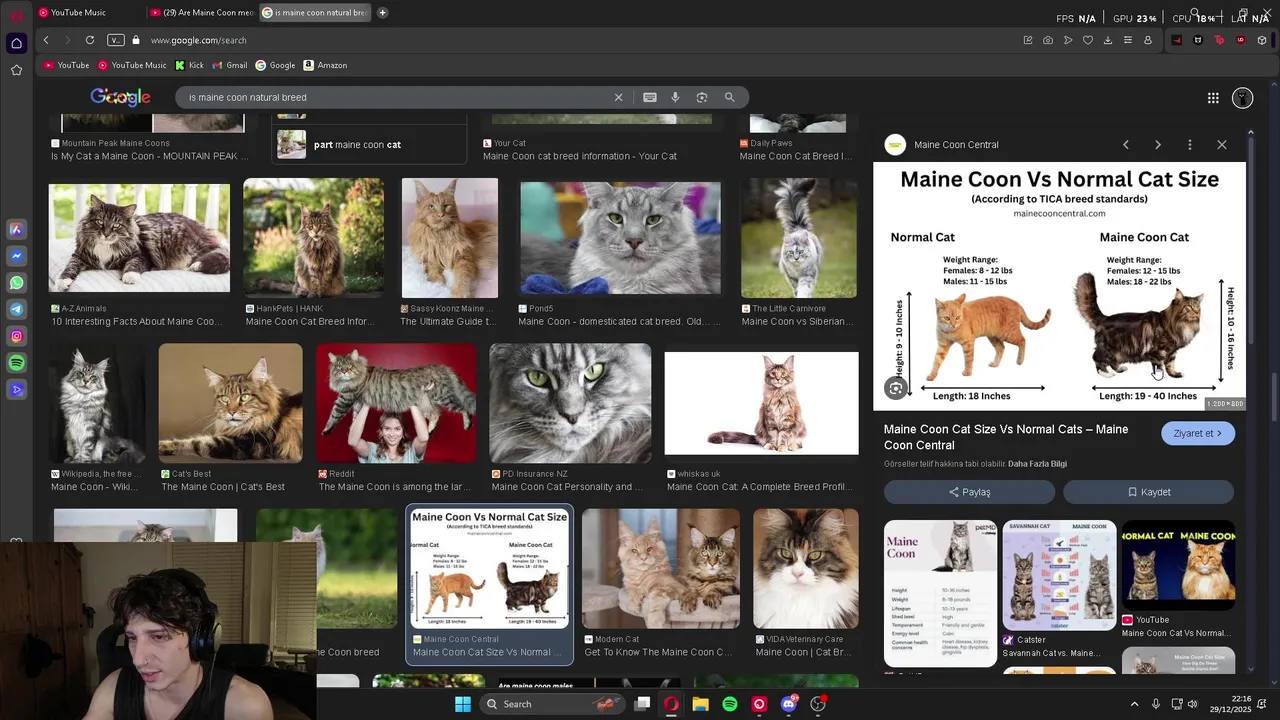Select the part maine coon cat suggestion
The width and height of the screenshot is (1280, 720).
click(x=370, y=144)
